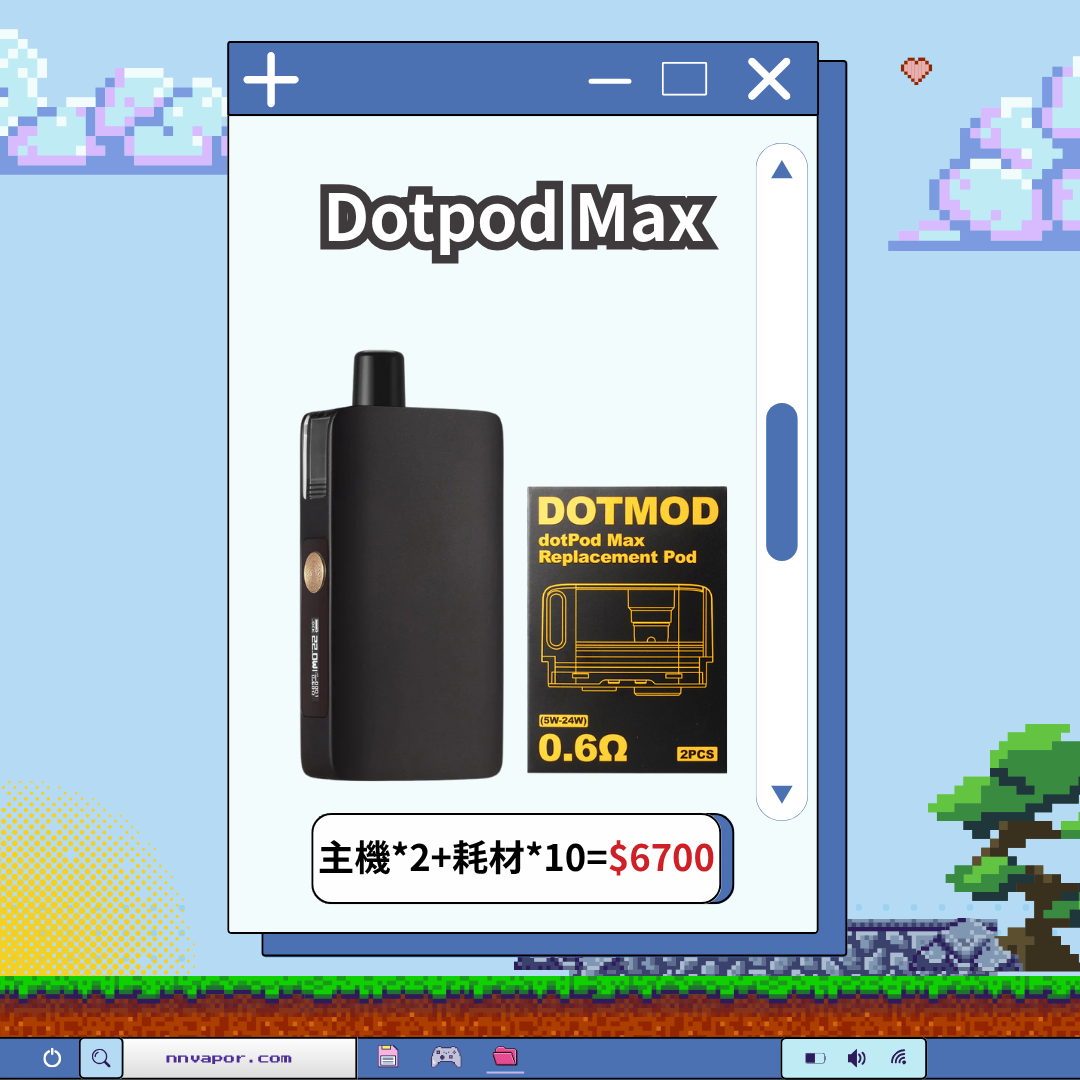Click the battery icon in system tray

click(x=815, y=1058)
